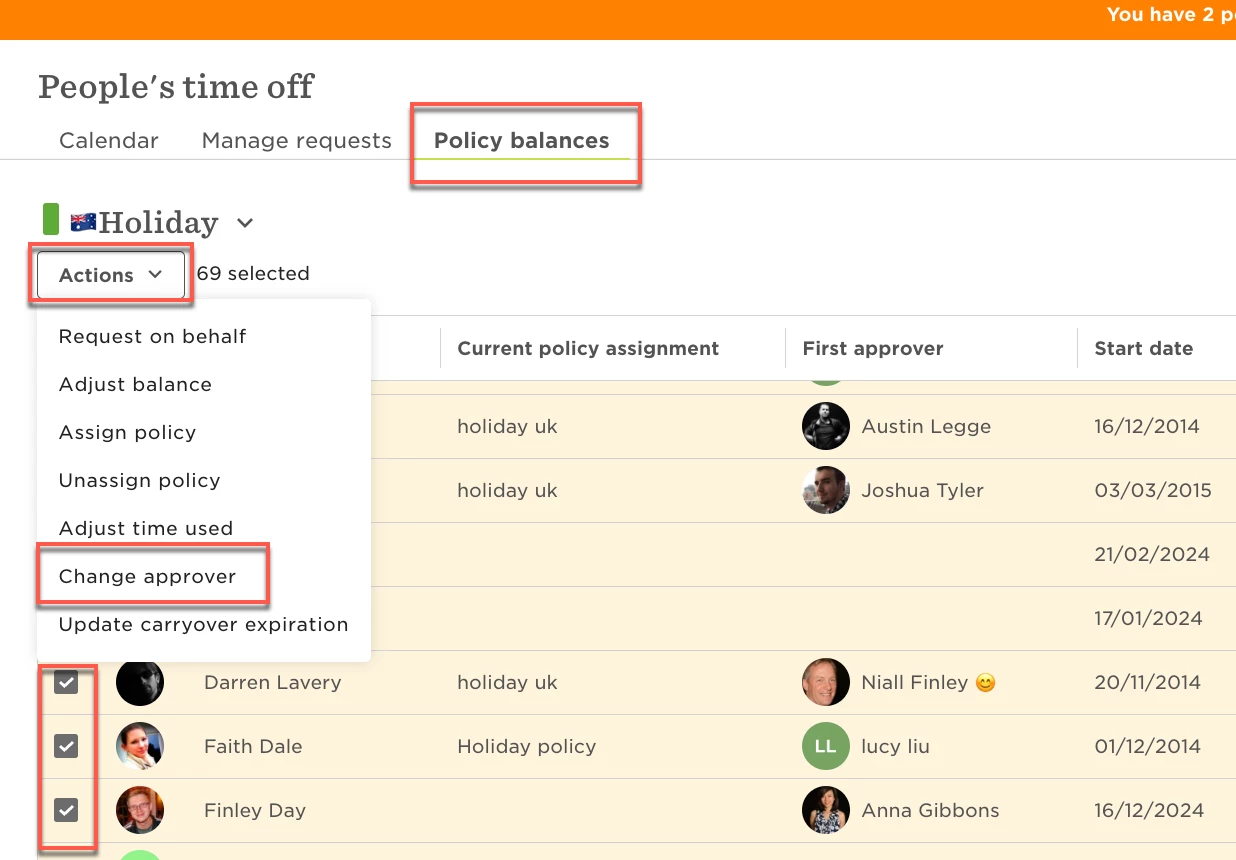1236x860 pixels.
Task: Click the Australian flag beside Holiday
Action: pyautogui.click(x=83, y=222)
